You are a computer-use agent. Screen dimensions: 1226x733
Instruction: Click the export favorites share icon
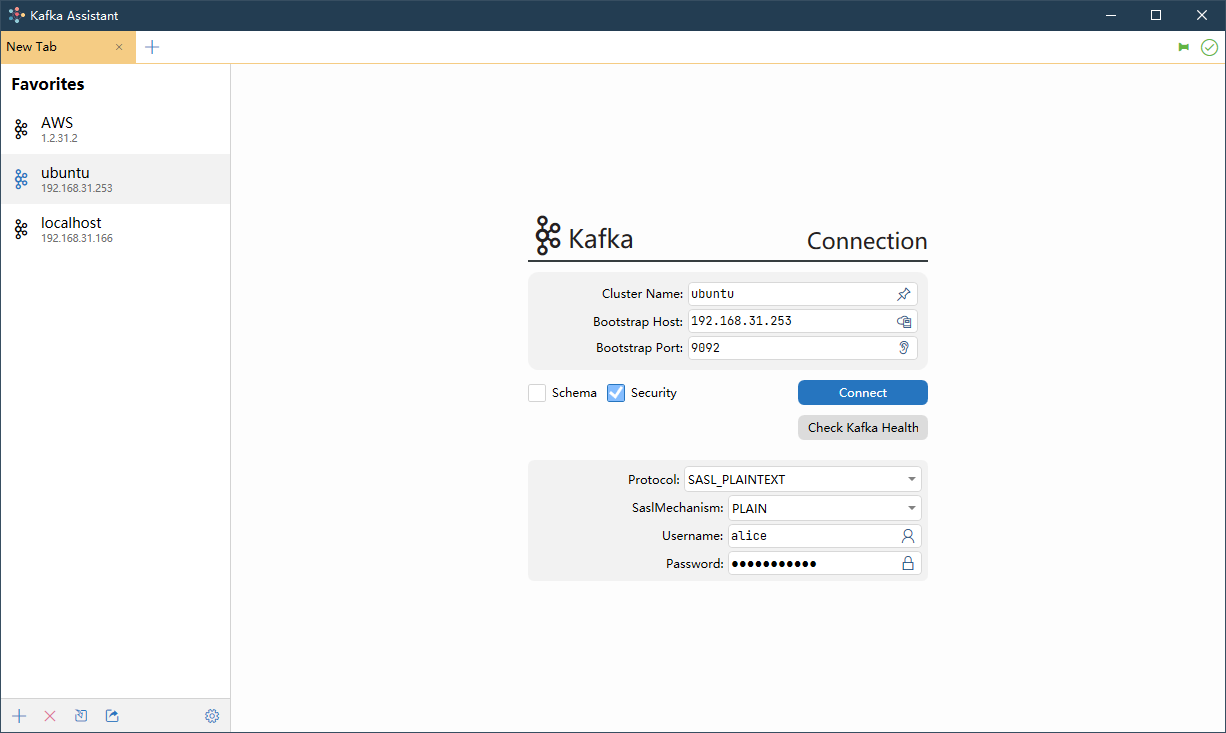(x=112, y=716)
